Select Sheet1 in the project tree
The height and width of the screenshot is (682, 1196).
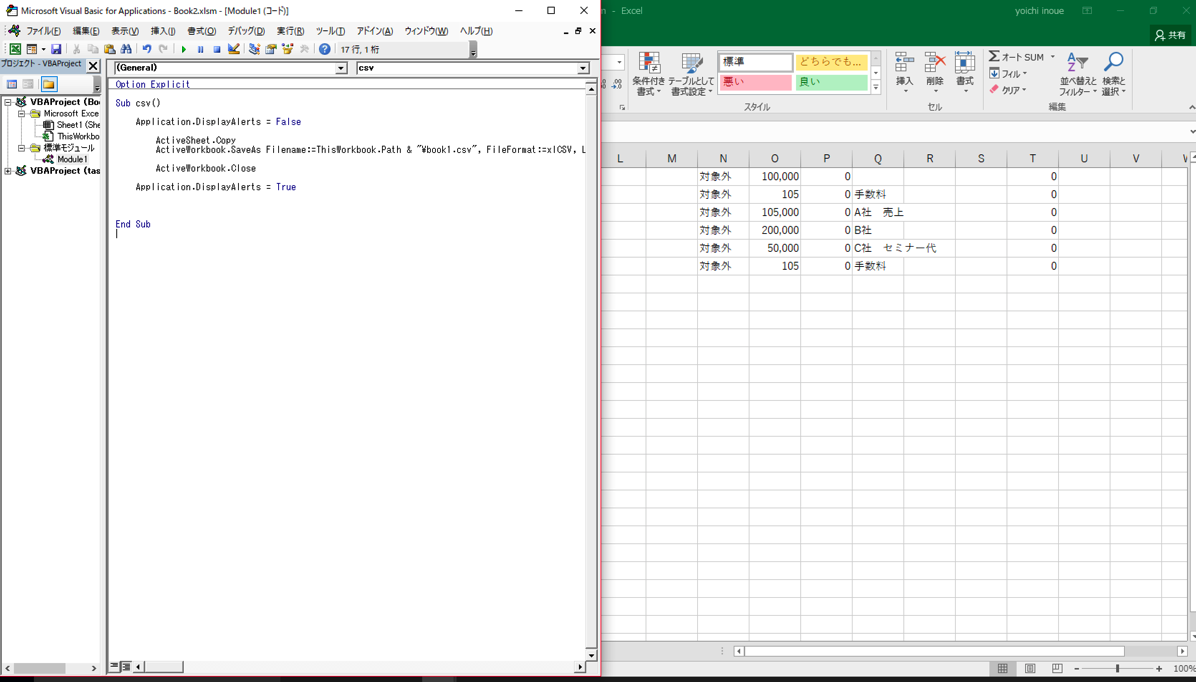click(x=71, y=125)
